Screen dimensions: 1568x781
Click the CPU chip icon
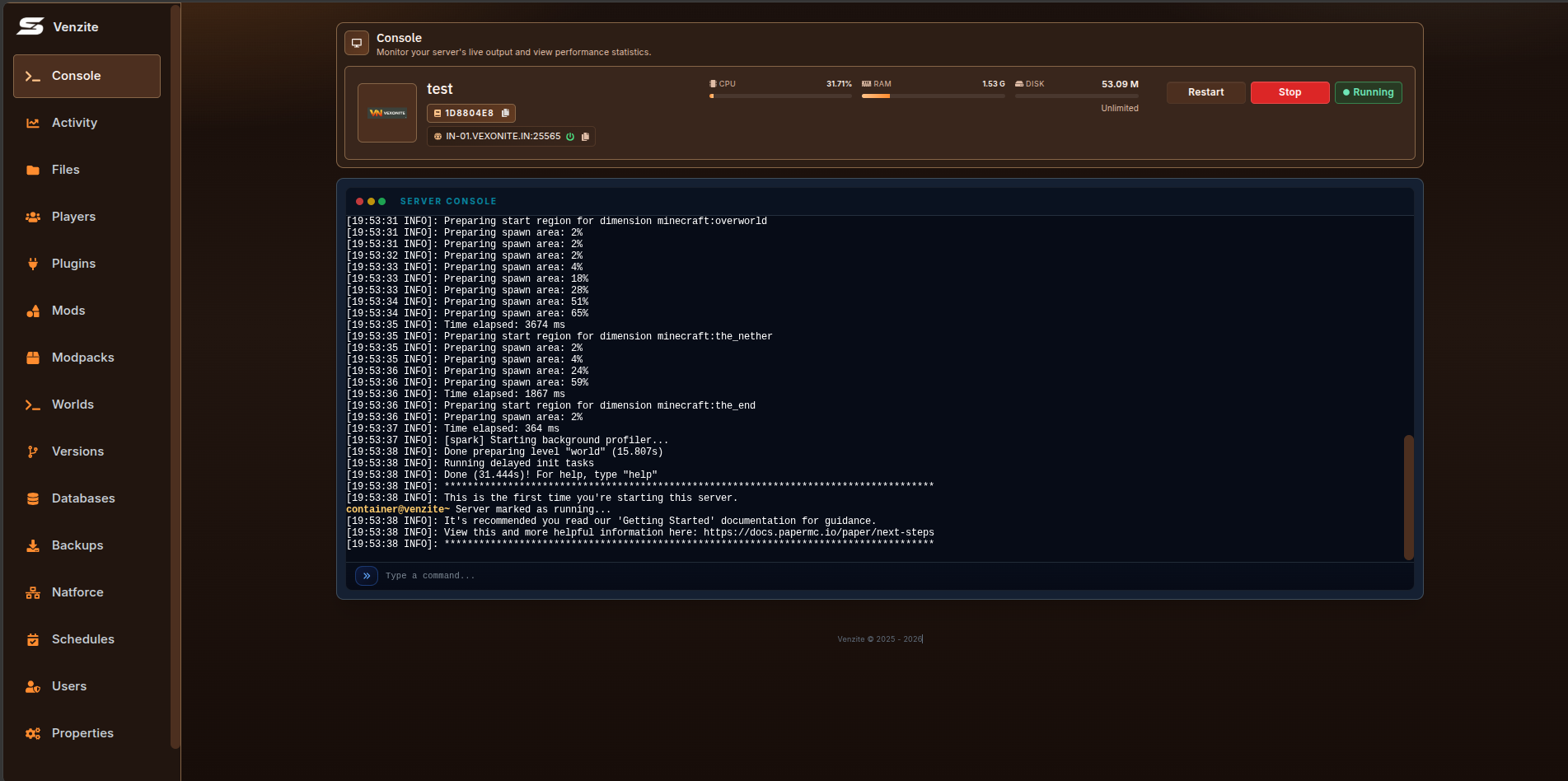(x=713, y=84)
